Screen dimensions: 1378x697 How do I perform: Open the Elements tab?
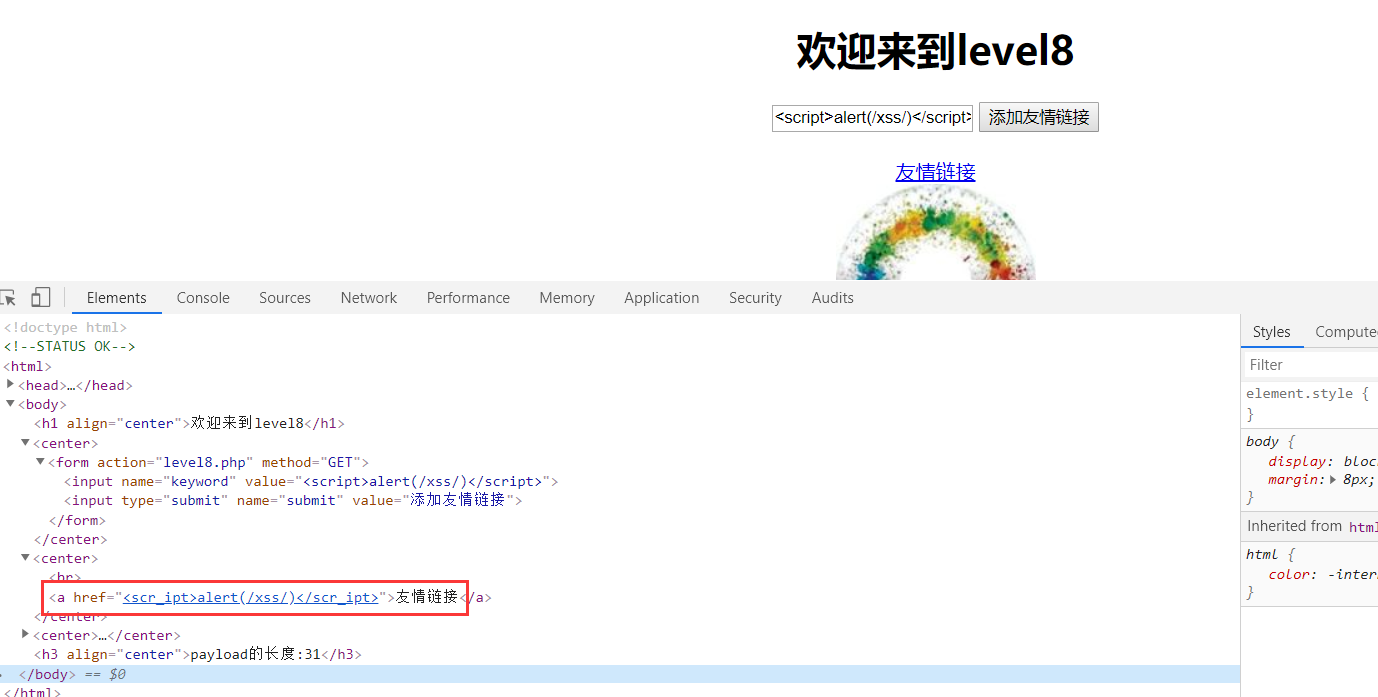click(x=116, y=298)
